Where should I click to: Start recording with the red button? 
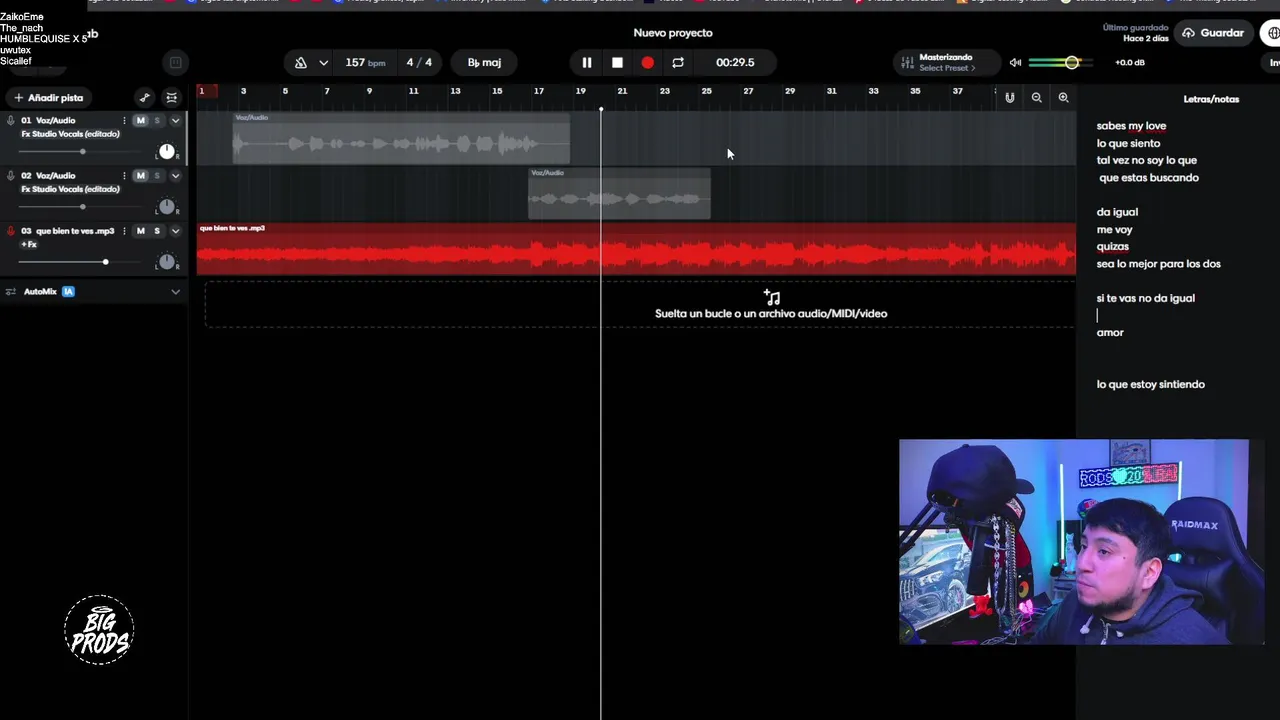point(647,63)
